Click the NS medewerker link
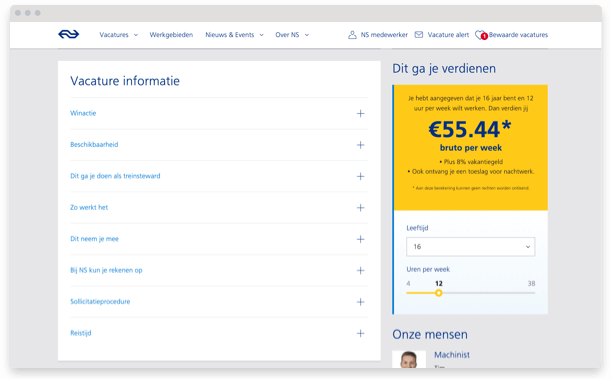Image resolution: width=611 pixels, height=379 pixels. click(384, 35)
